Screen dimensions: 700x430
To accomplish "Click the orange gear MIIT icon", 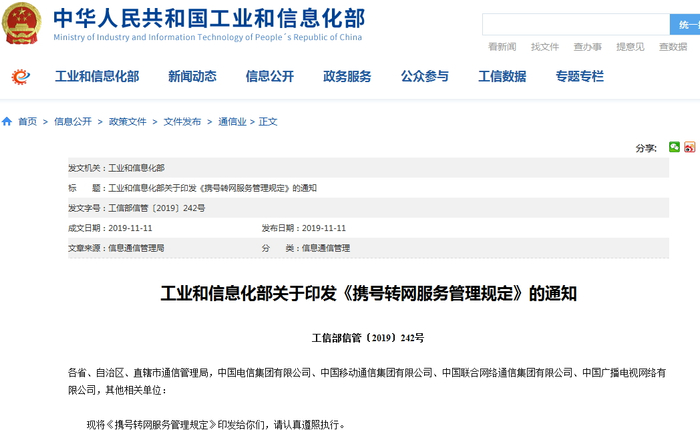I will point(21,77).
